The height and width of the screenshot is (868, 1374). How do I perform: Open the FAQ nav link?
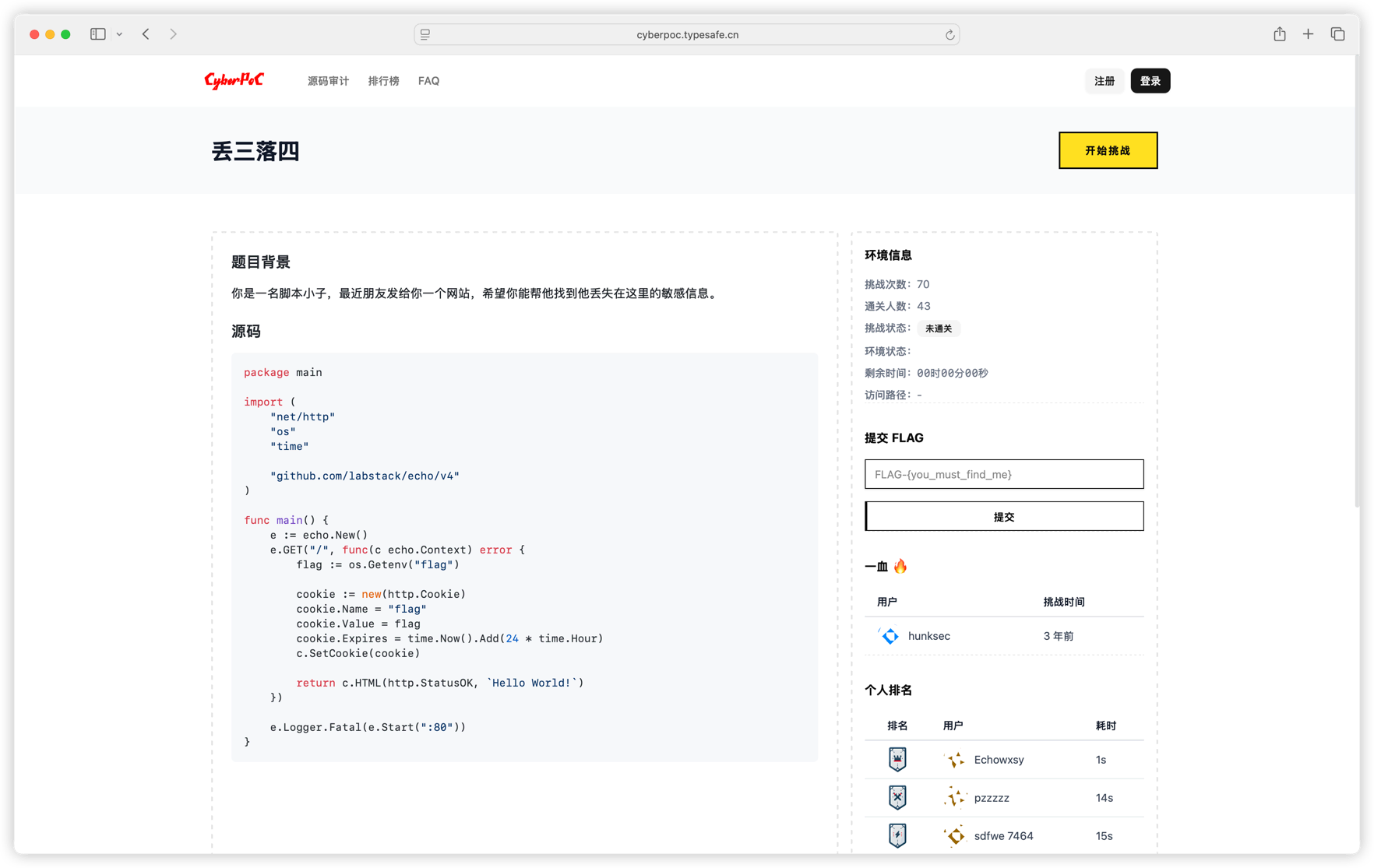click(x=428, y=81)
